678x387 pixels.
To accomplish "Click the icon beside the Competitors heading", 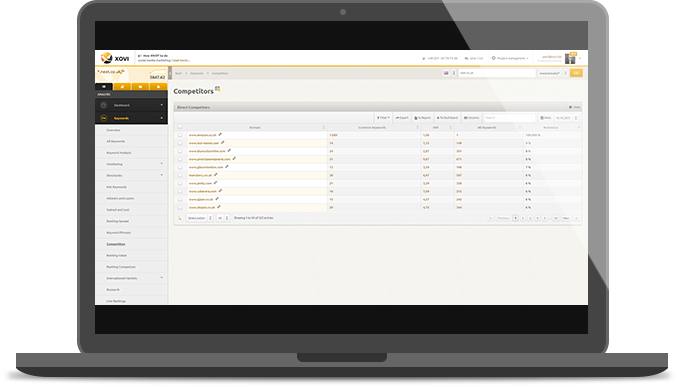I will coord(217,89).
